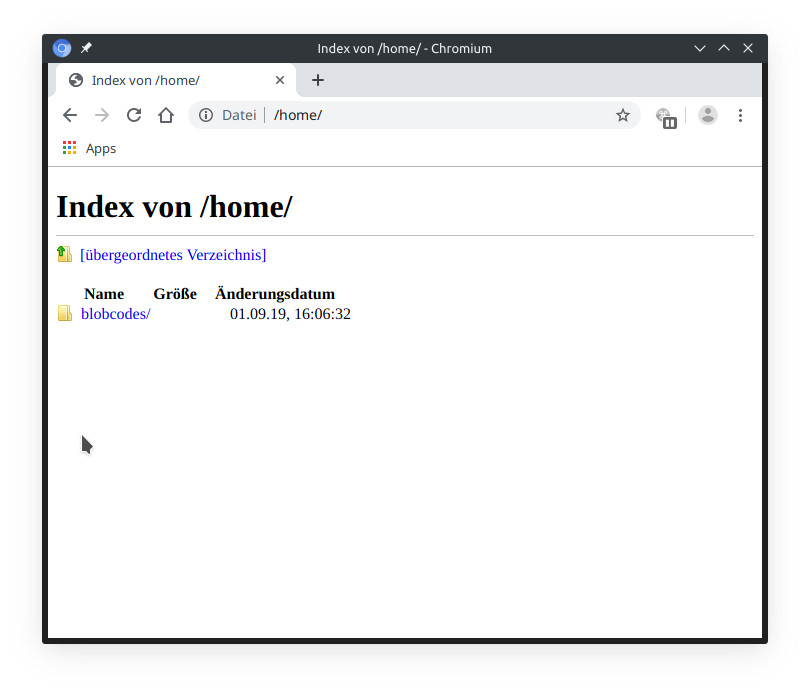Click inside the address bar showing /home/
Viewport: 810px width, 694px height.
tap(400, 115)
